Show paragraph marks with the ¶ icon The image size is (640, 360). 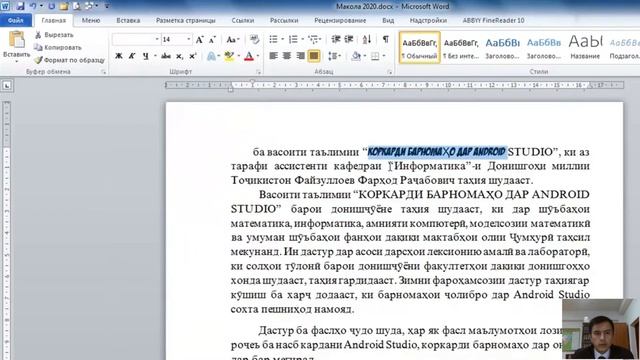pyautogui.click(x=385, y=40)
